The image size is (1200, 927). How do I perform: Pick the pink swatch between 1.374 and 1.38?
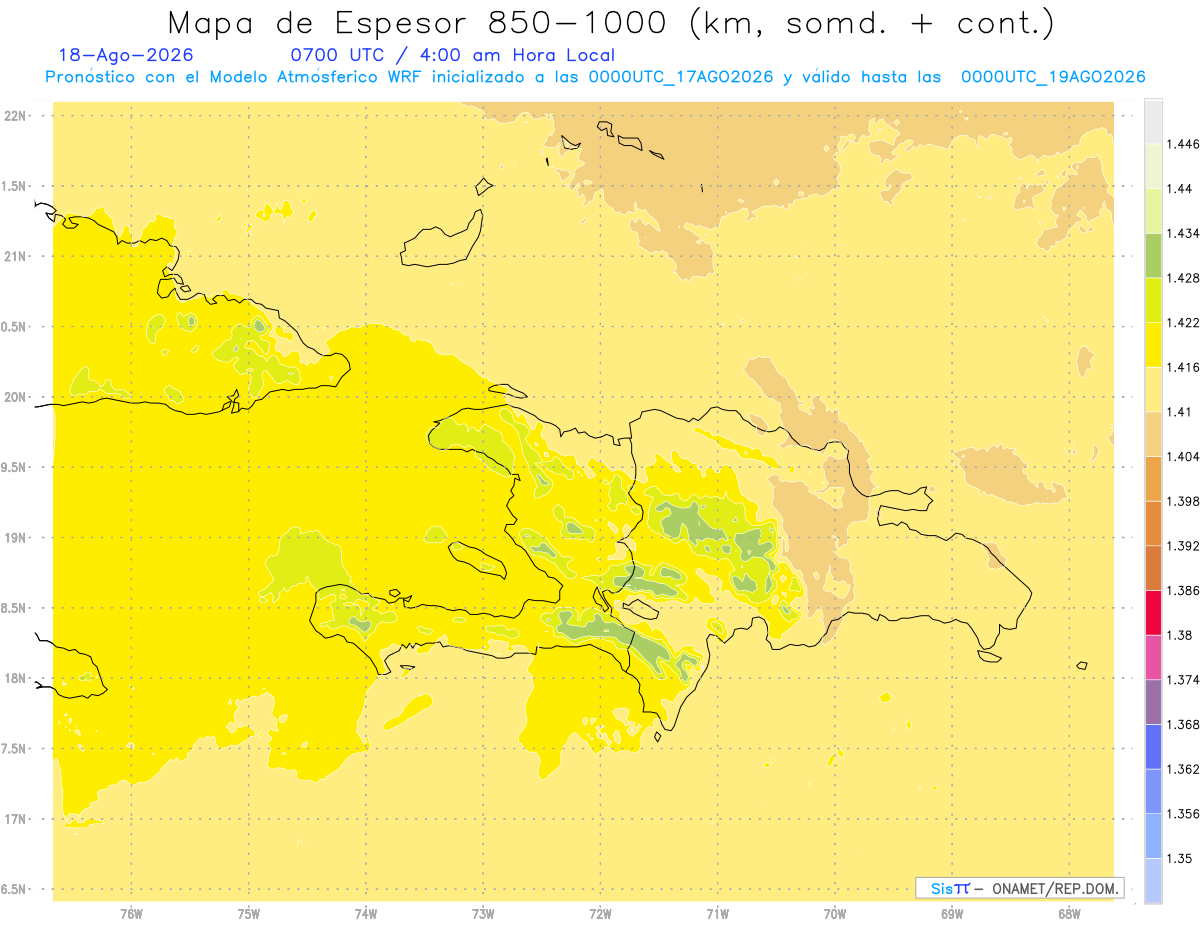(1153, 657)
